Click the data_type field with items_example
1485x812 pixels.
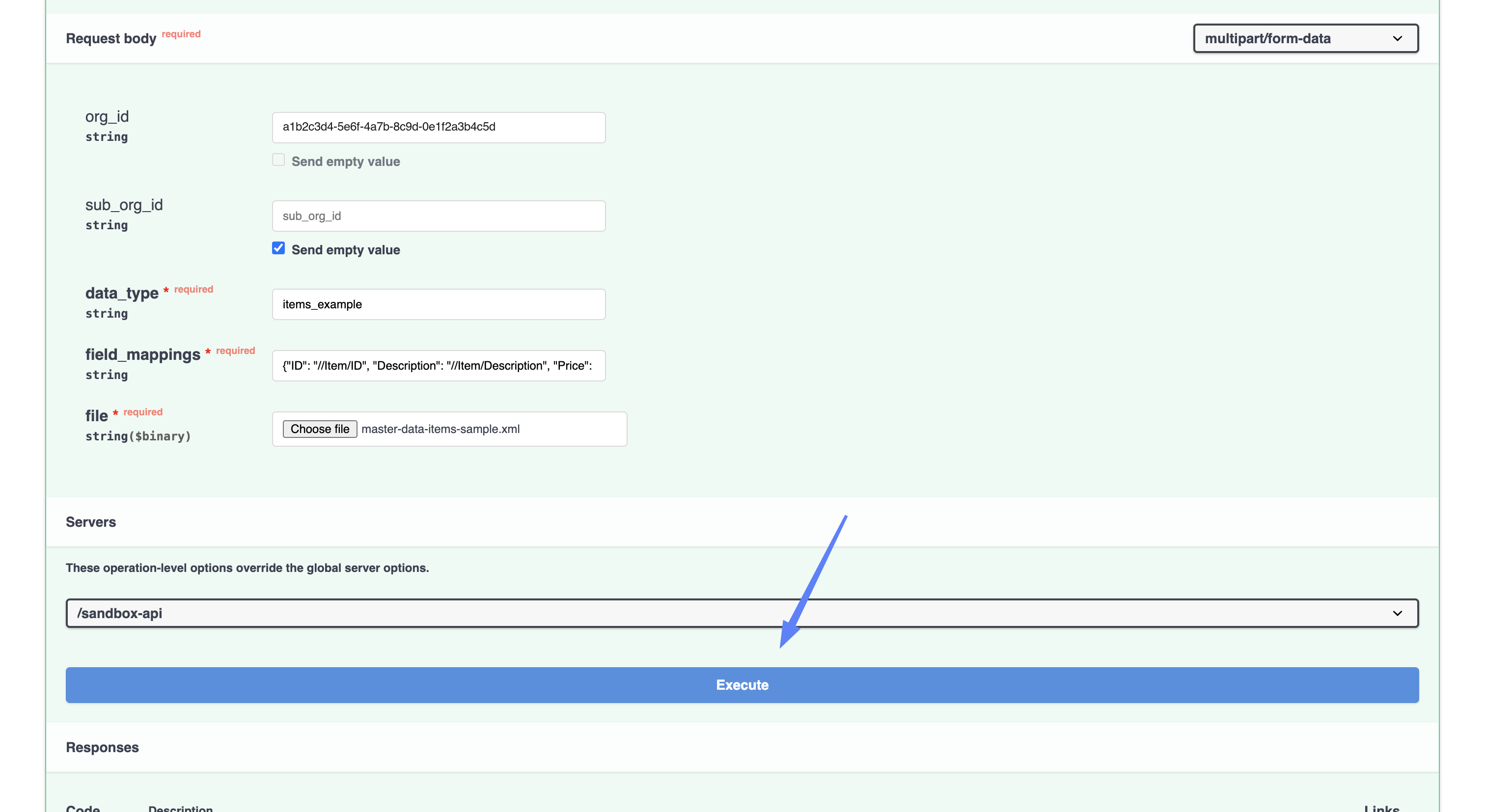tap(439, 304)
